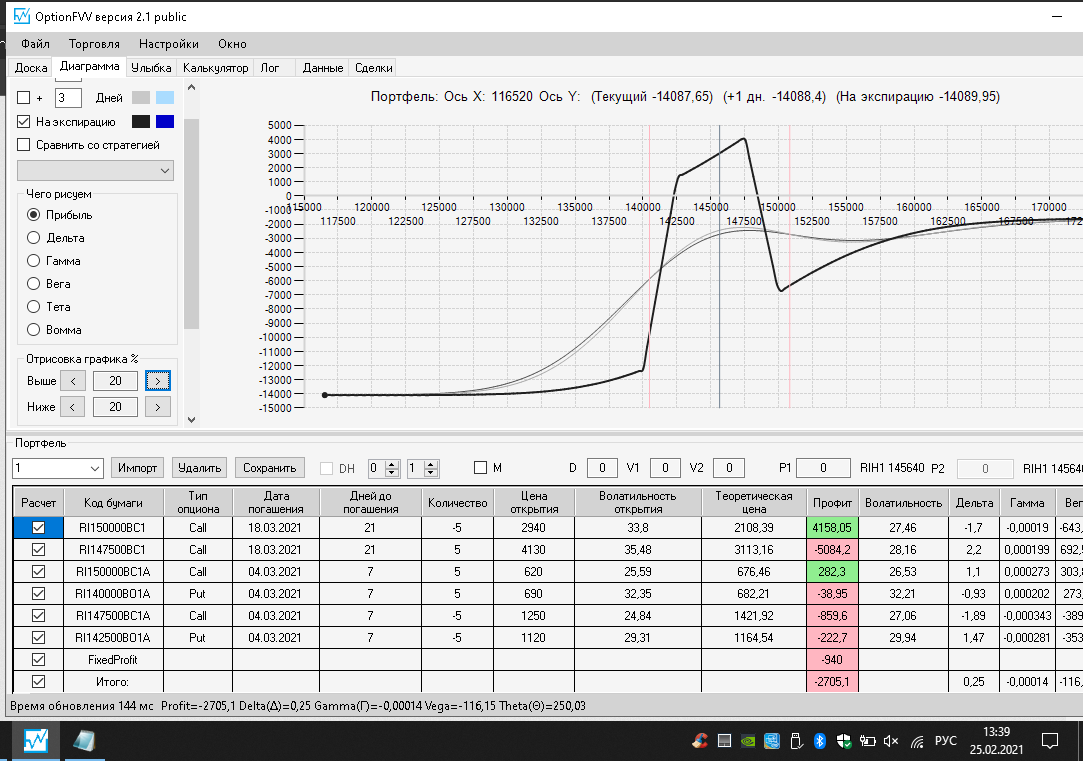This screenshot has height=761, width=1083.
Task: Switch to the Данные tab
Action: click(x=323, y=68)
